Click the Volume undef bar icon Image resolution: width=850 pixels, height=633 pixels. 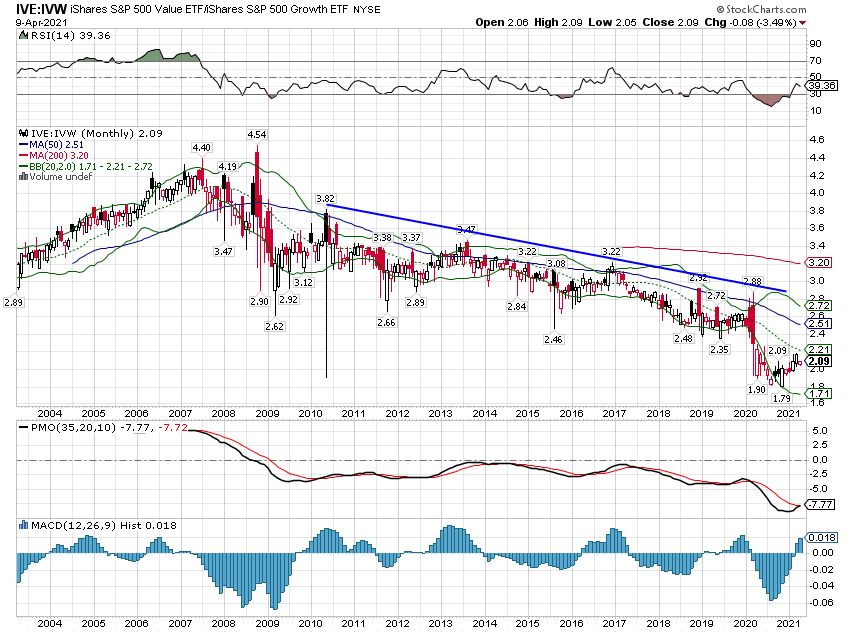pyautogui.click(x=23, y=177)
